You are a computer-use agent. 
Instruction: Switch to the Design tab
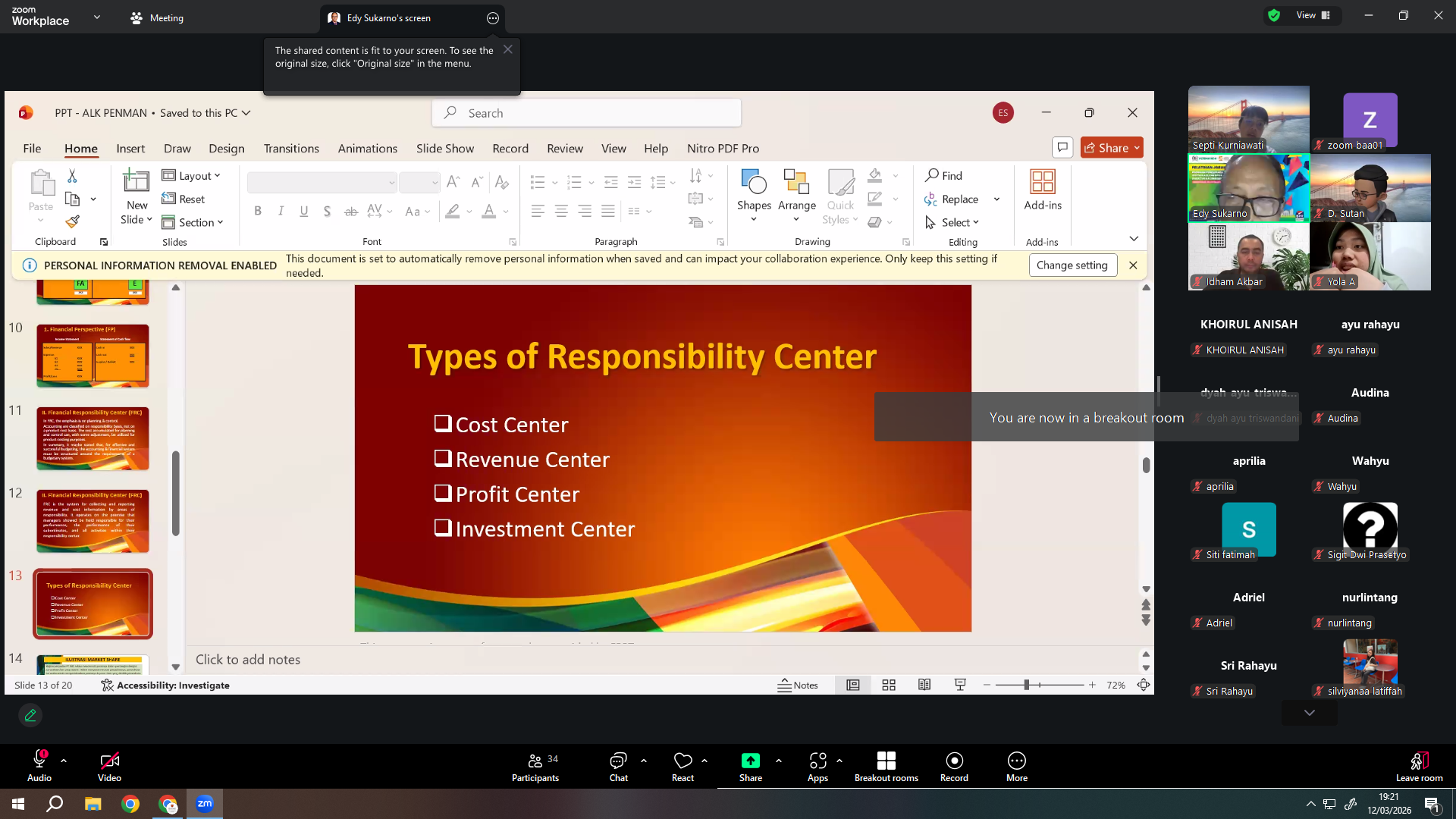coord(227,148)
